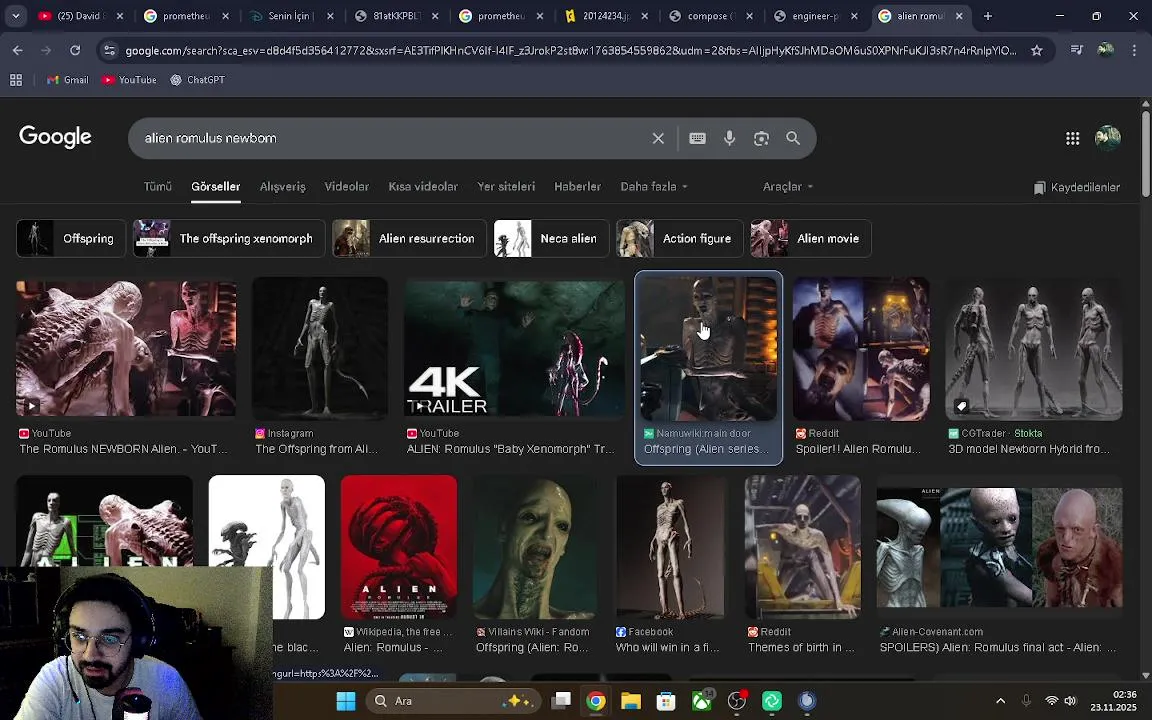Open a new browser tab
Screen dimensions: 1152x720
click(x=987, y=15)
